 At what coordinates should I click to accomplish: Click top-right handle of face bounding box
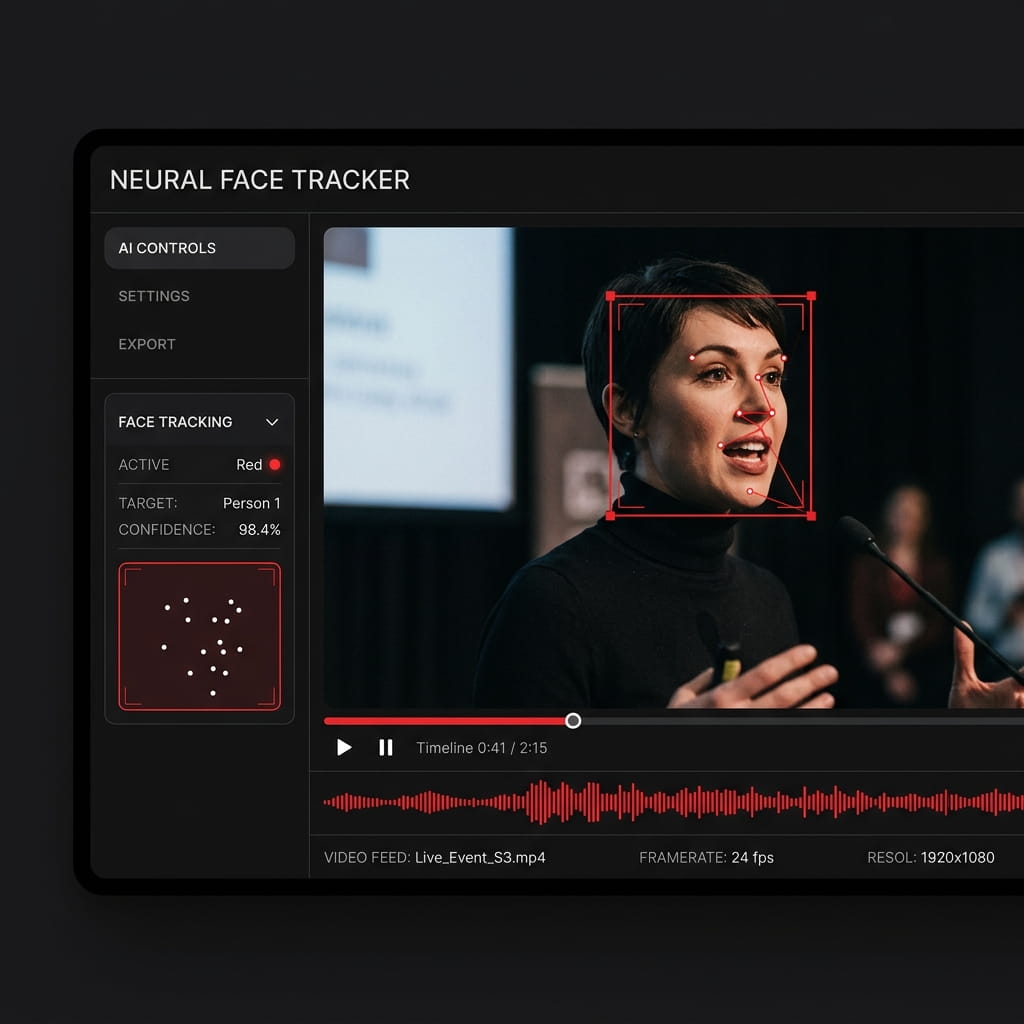point(811,296)
